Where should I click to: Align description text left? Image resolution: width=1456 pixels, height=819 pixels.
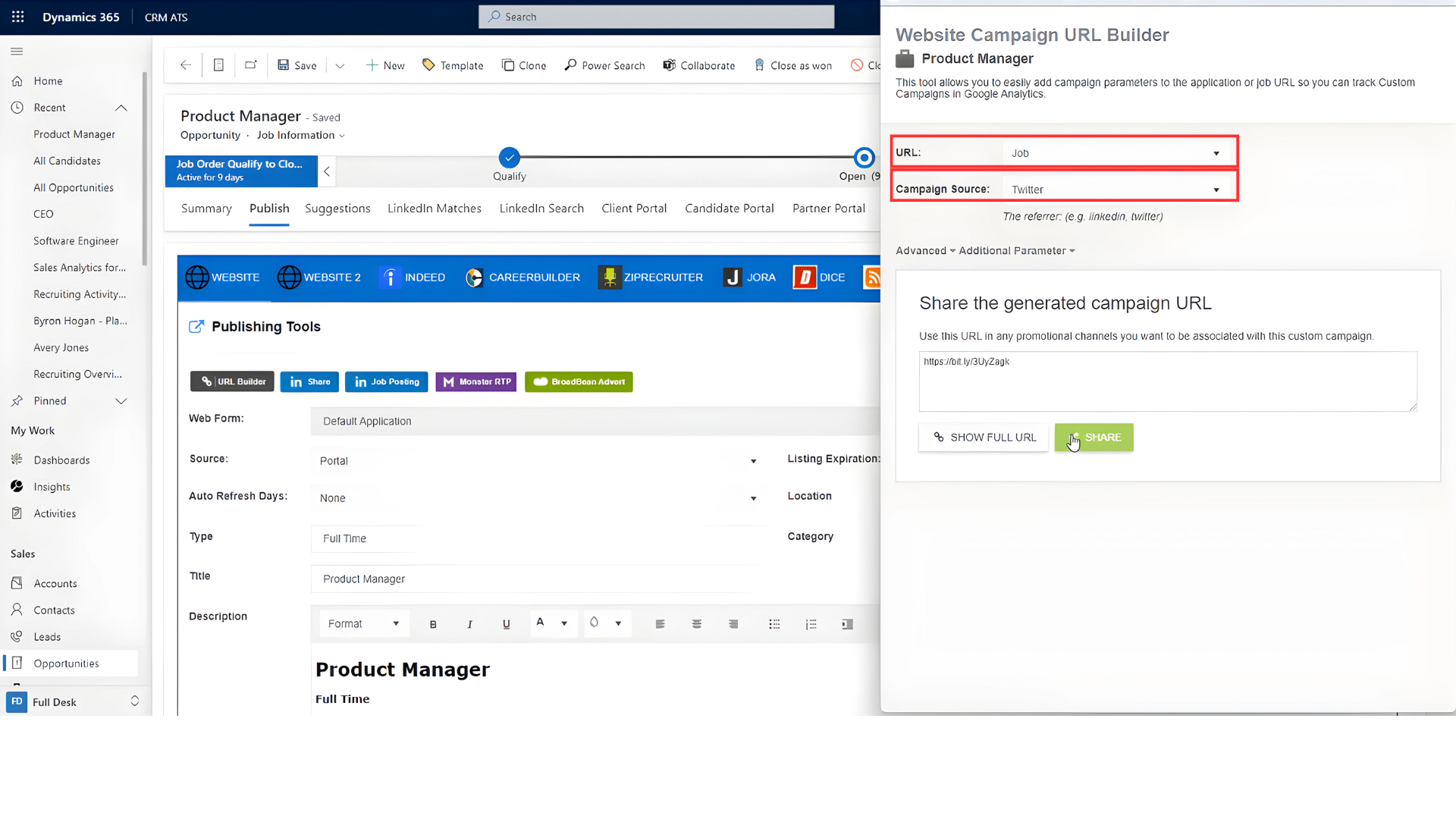pyautogui.click(x=660, y=625)
